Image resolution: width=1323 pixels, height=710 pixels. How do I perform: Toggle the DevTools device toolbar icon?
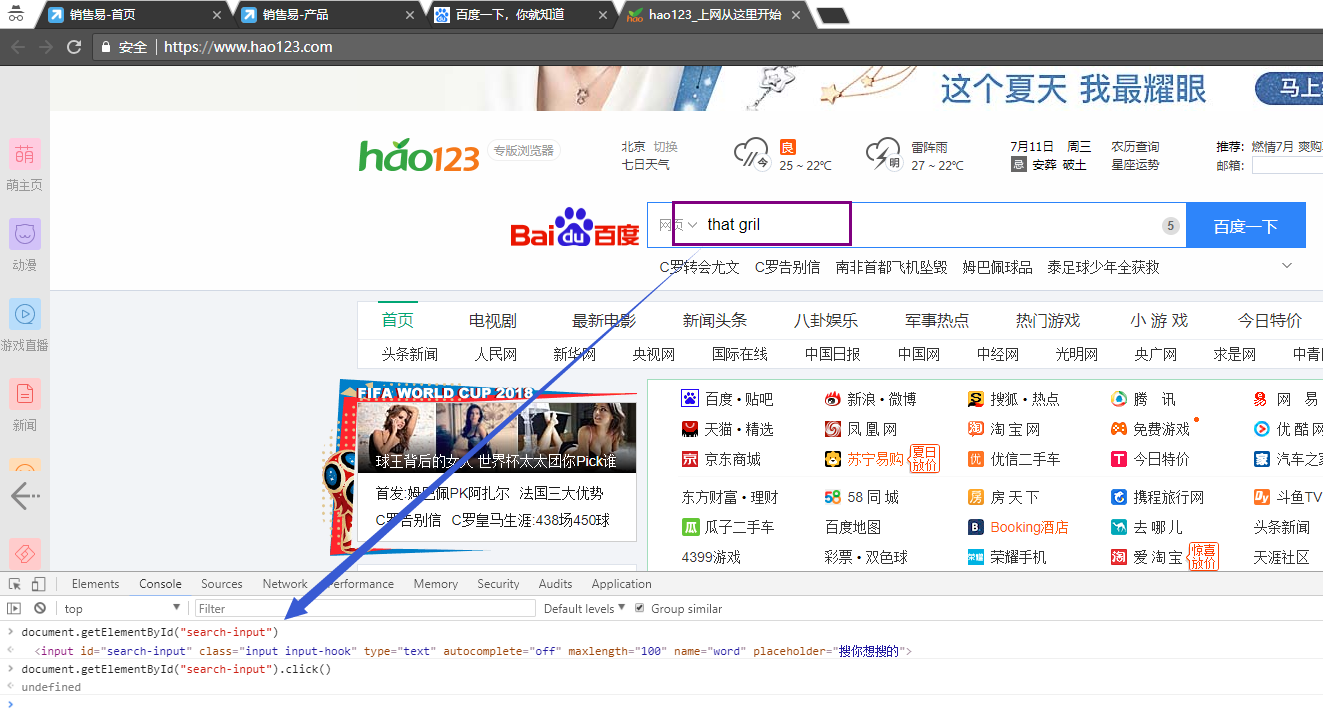coord(38,584)
